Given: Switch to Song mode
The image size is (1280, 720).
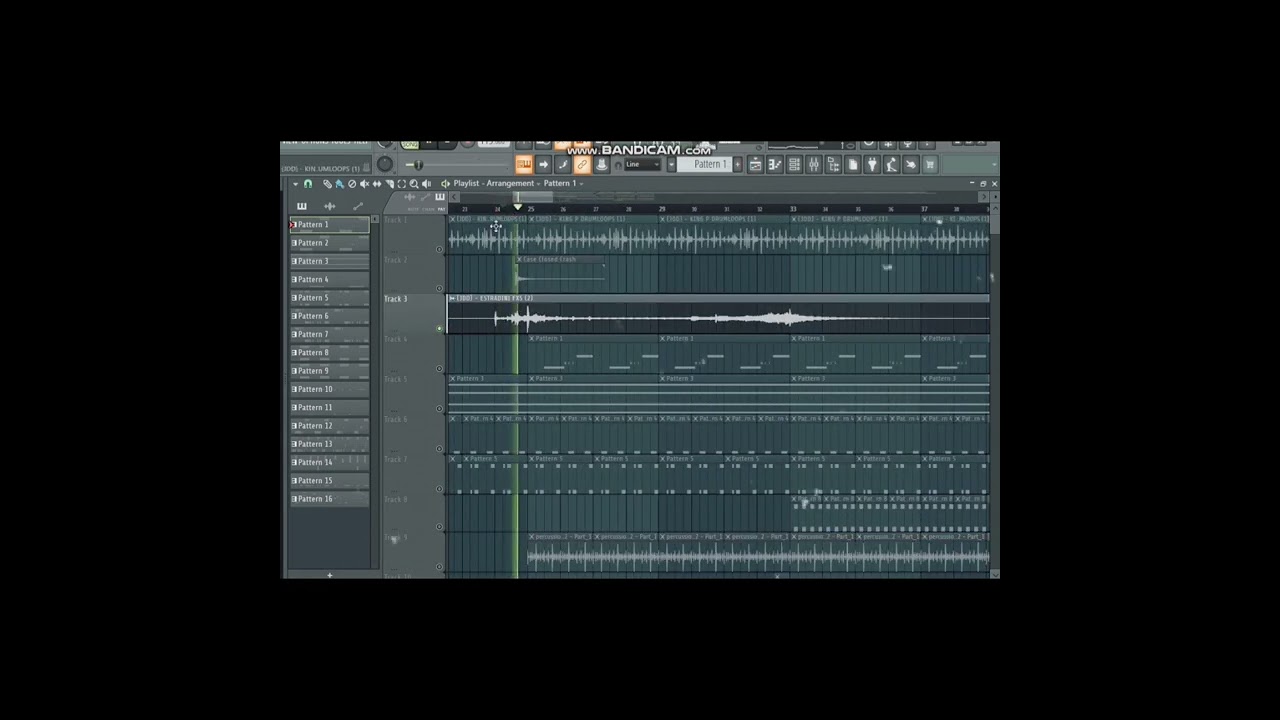Looking at the screenshot, I should point(410,146).
